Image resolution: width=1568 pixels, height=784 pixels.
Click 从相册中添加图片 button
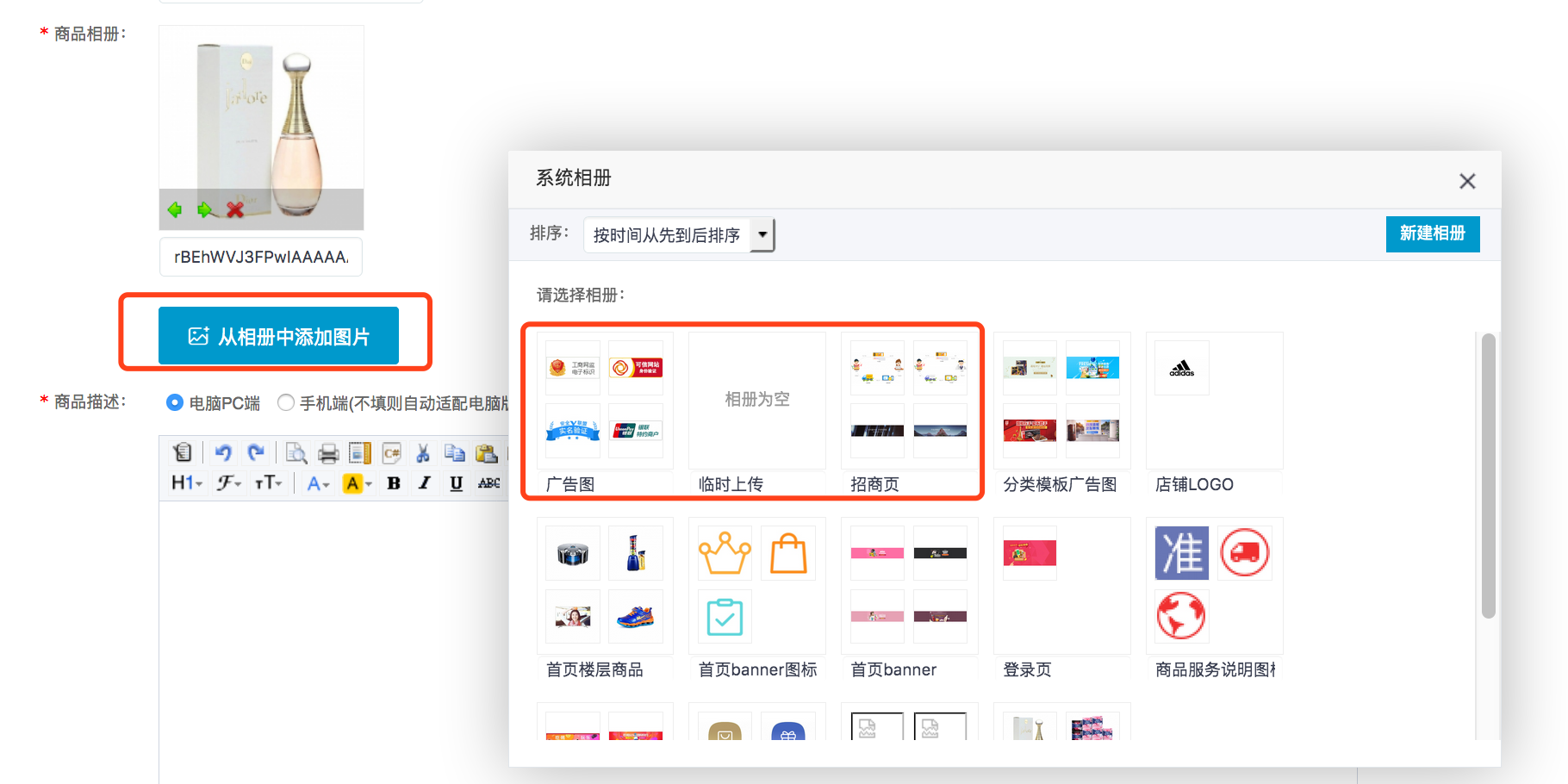(x=278, y=336)
